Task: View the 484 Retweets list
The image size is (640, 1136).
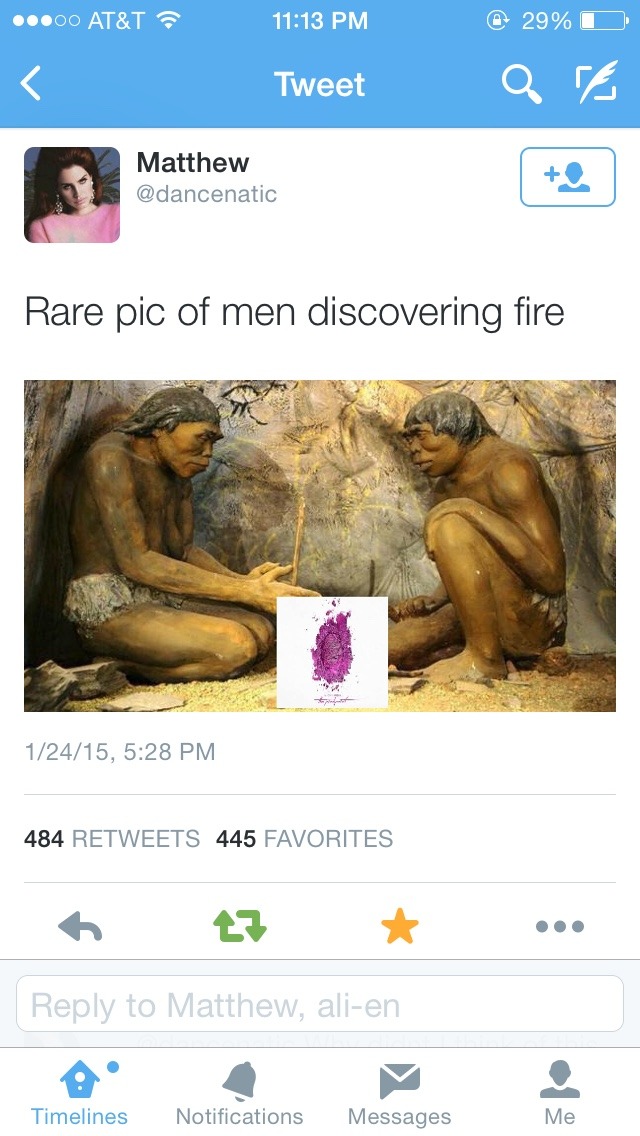Action: click(112, 838)
